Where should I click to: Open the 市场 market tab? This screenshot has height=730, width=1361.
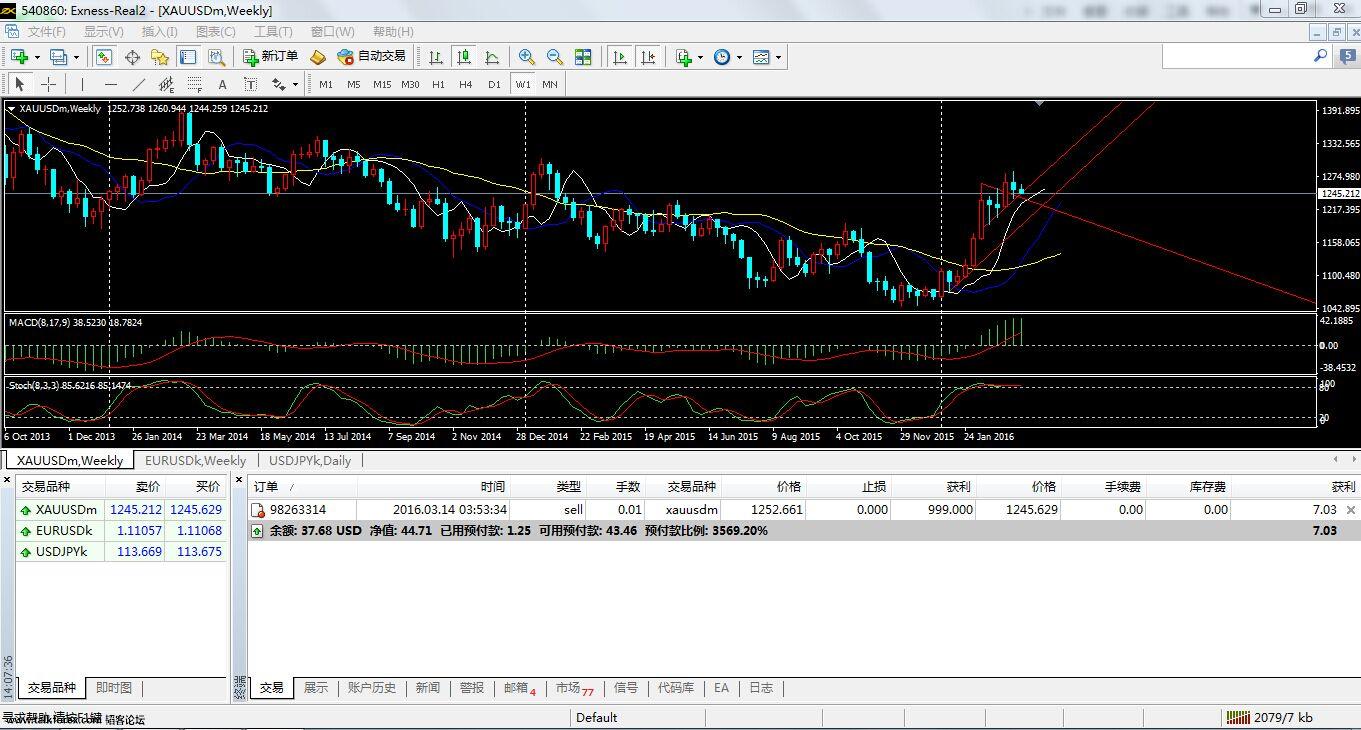tap(574, 688)
